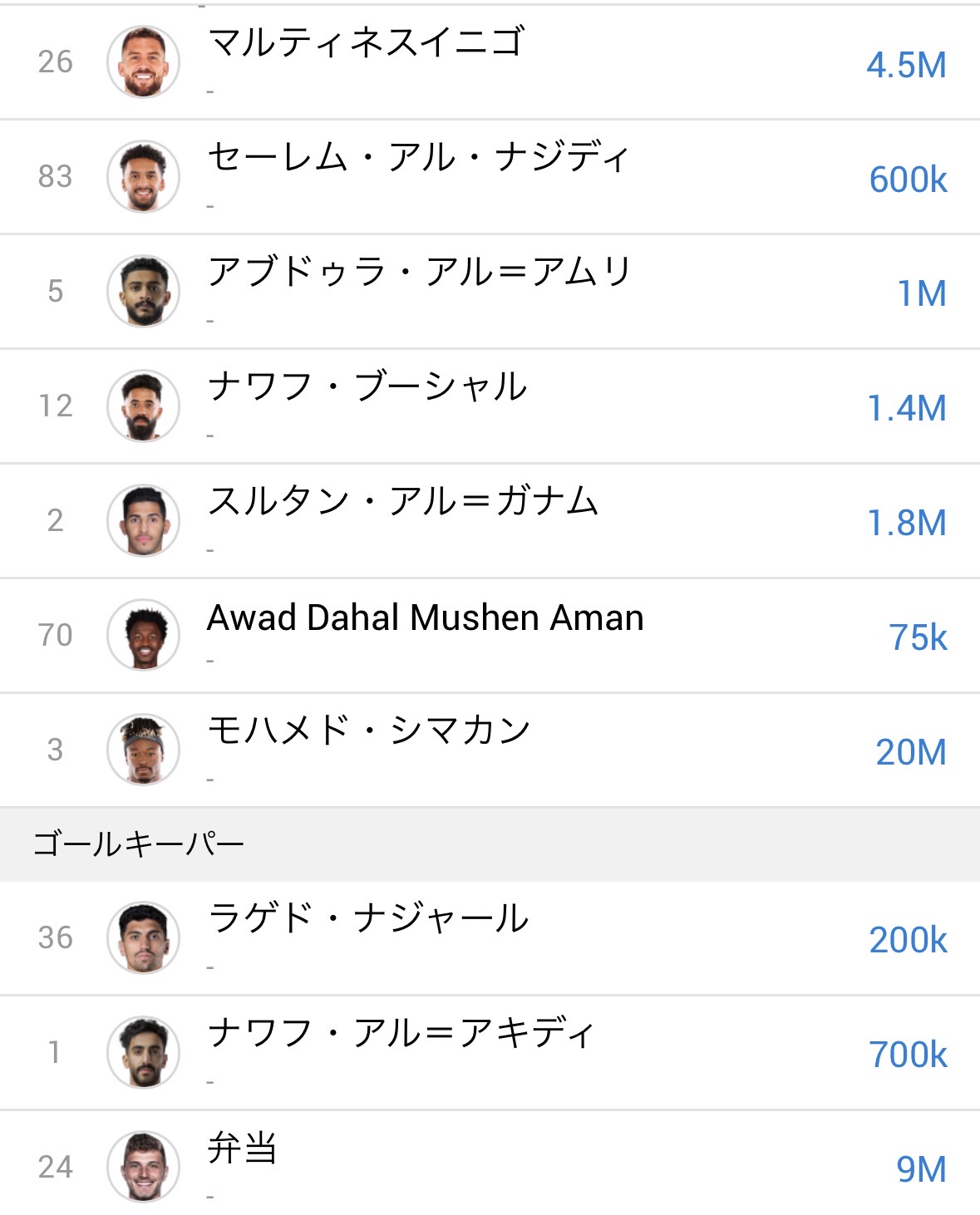Screen dimensions: 980x1215
Task: Tap the ゴールキーパー section header
Action: click(x=138, y=845)
